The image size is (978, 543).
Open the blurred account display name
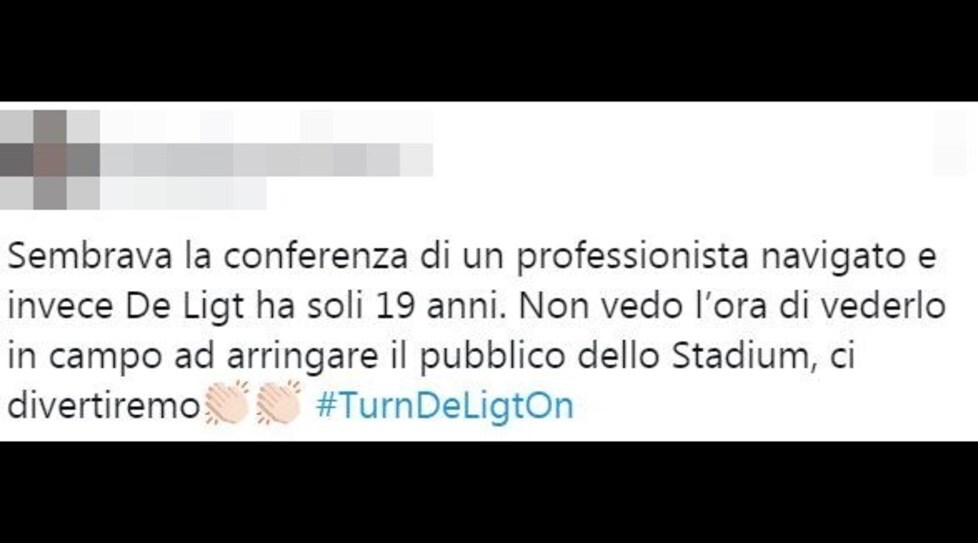(x=266, y=160)
